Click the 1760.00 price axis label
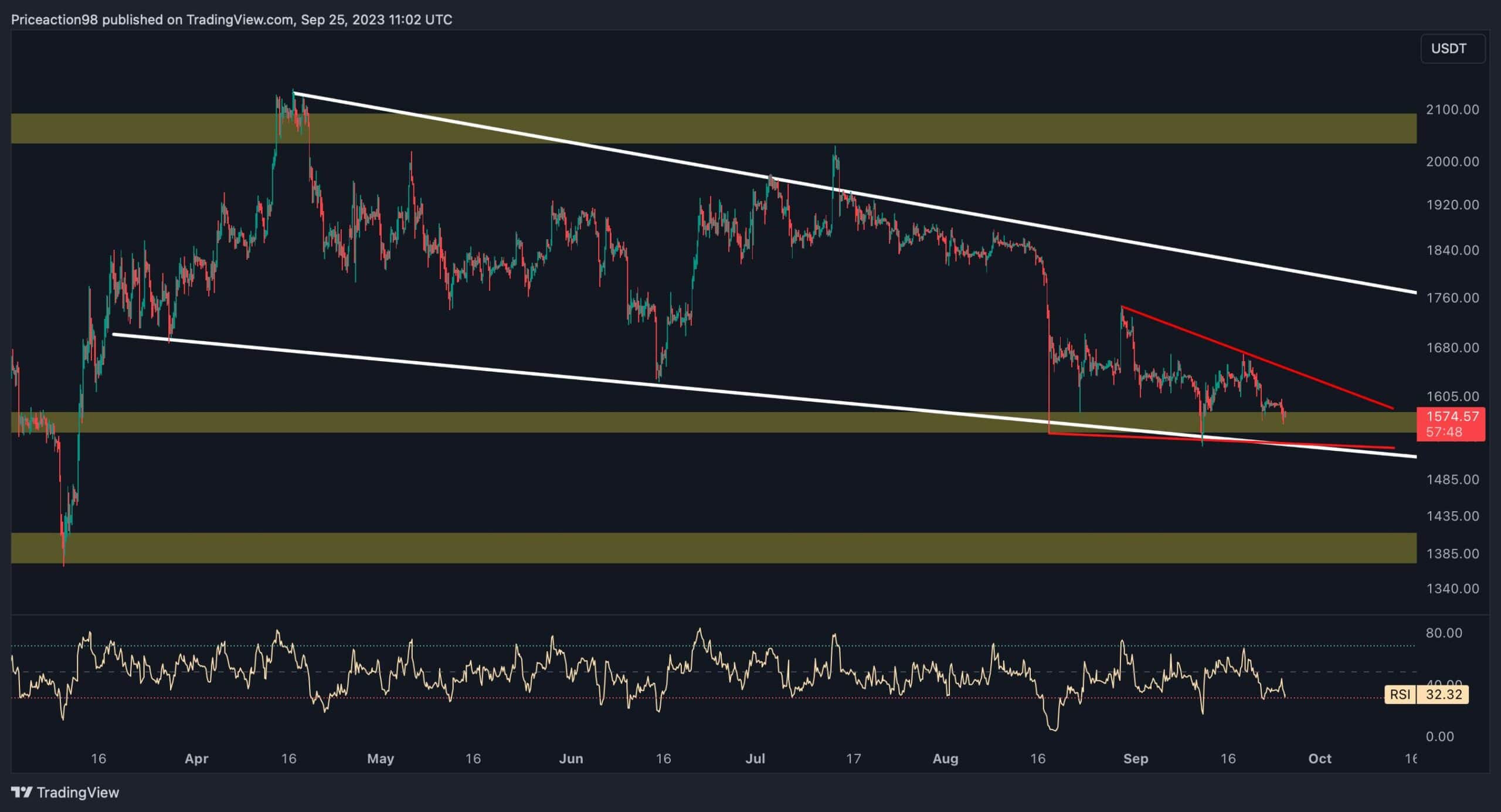Screen dimensions: 1501x812 click(x=1452, y=298)
